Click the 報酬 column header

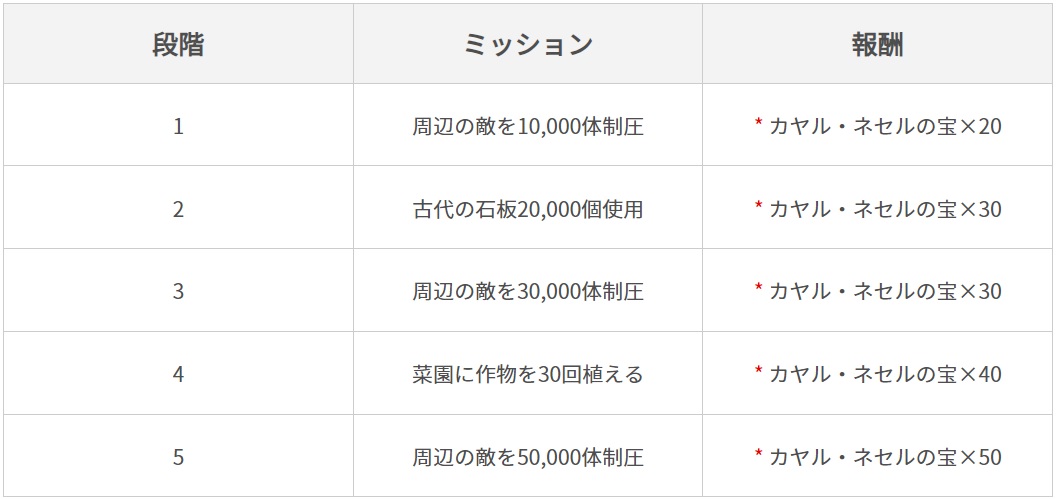(x=877, y=45)
